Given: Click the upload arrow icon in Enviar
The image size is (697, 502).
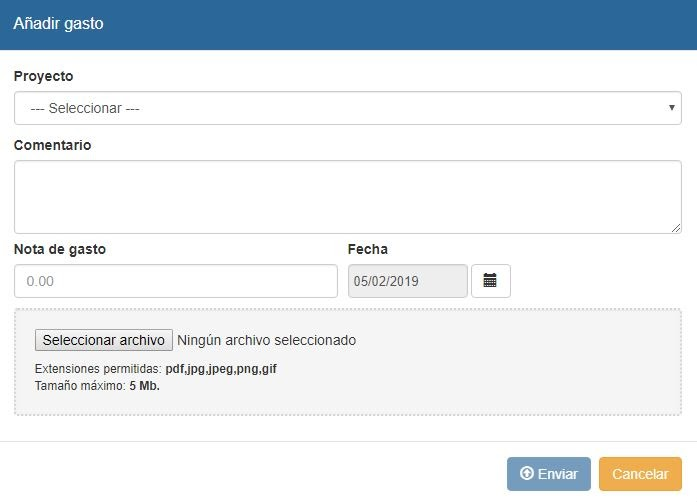Looking at the screenshot, I should 526,474.
